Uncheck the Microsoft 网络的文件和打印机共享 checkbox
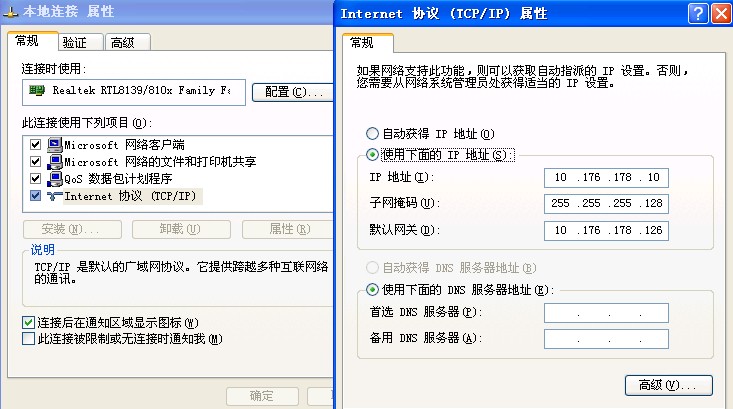This screenshot has height=409, width=733. 36,161
